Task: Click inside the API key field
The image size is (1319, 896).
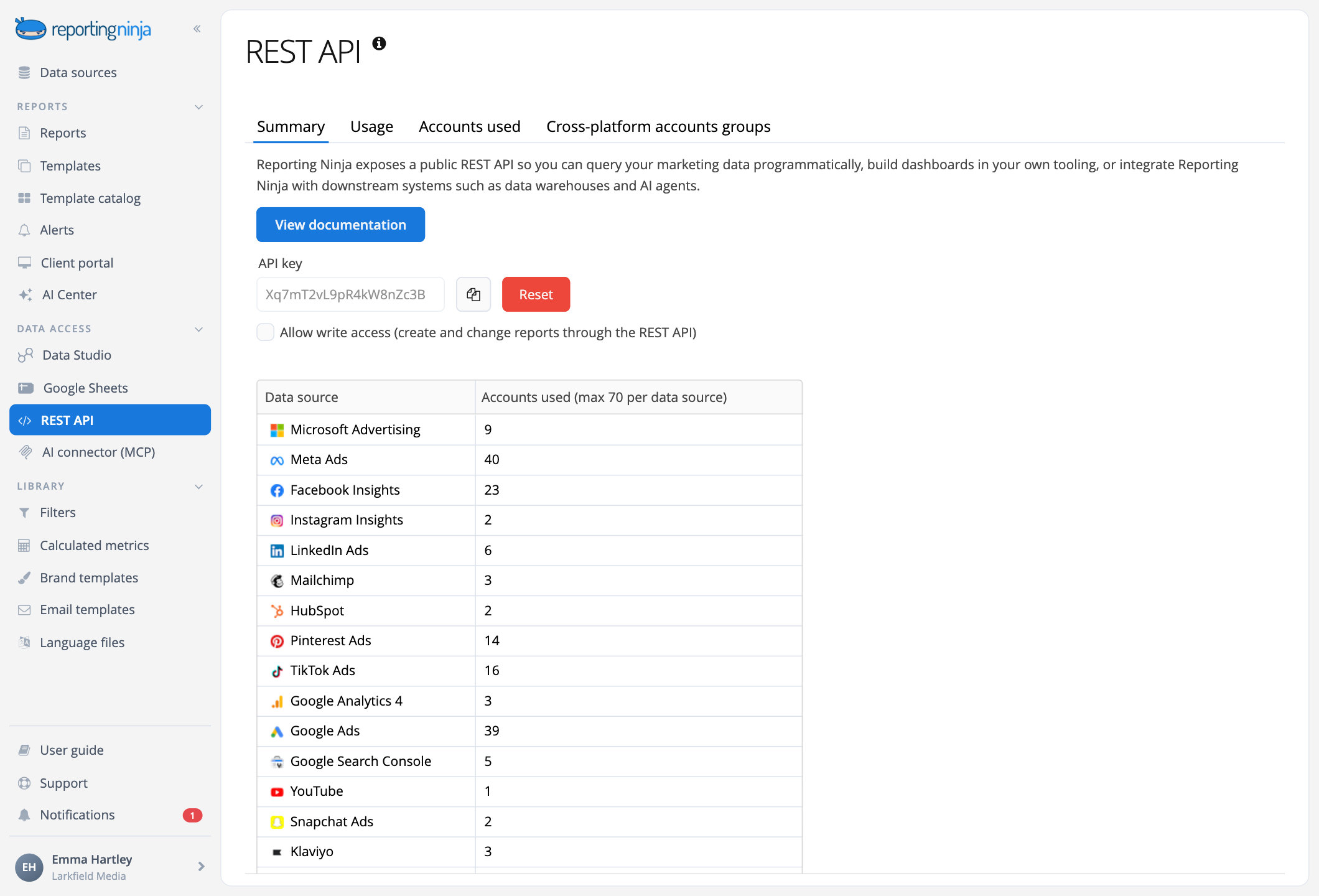Action: (x=350, y=294)
